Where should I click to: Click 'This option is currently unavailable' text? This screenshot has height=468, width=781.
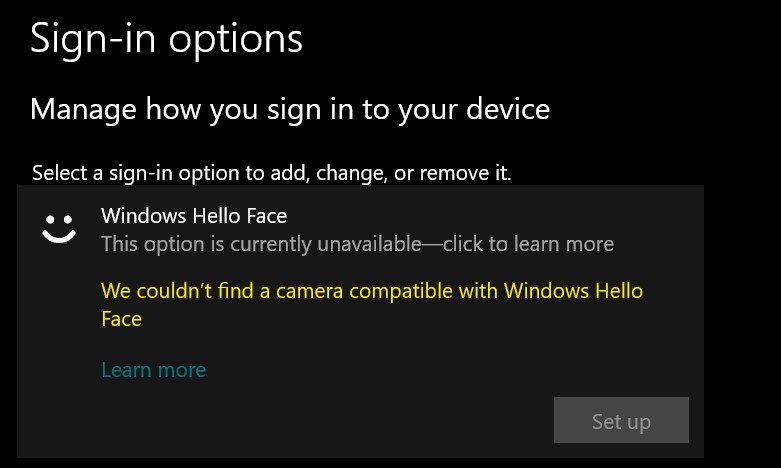pos(261,244)
